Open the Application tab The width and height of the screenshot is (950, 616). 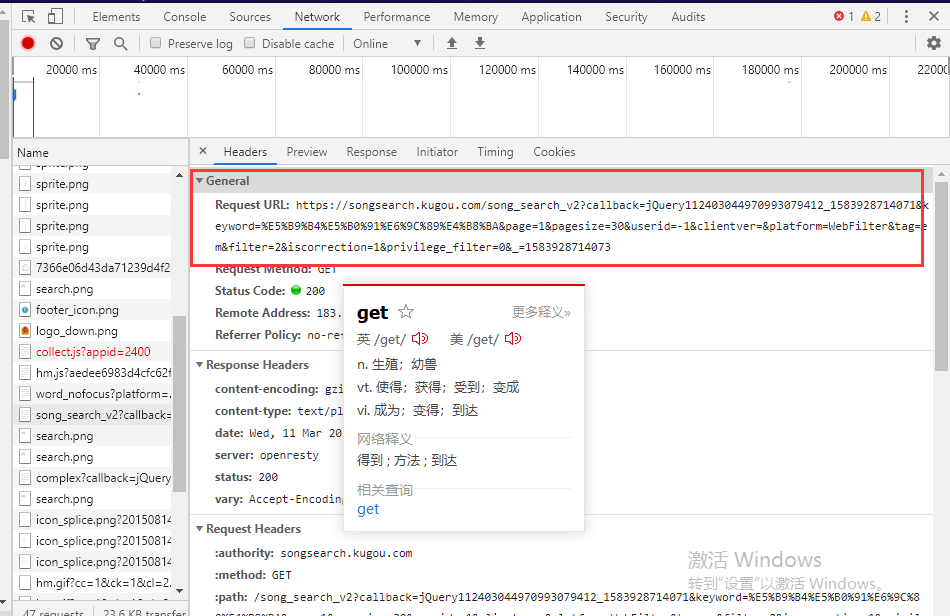[551, 17]
